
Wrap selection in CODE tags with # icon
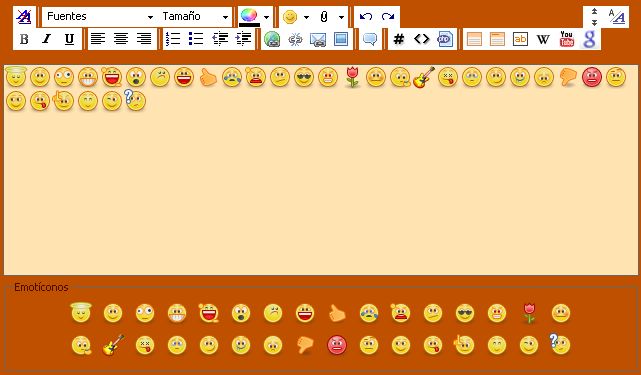[399, 39]
